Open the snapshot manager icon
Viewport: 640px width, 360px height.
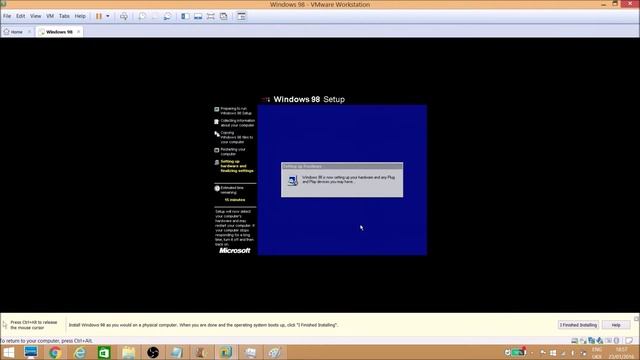[167, 16]
